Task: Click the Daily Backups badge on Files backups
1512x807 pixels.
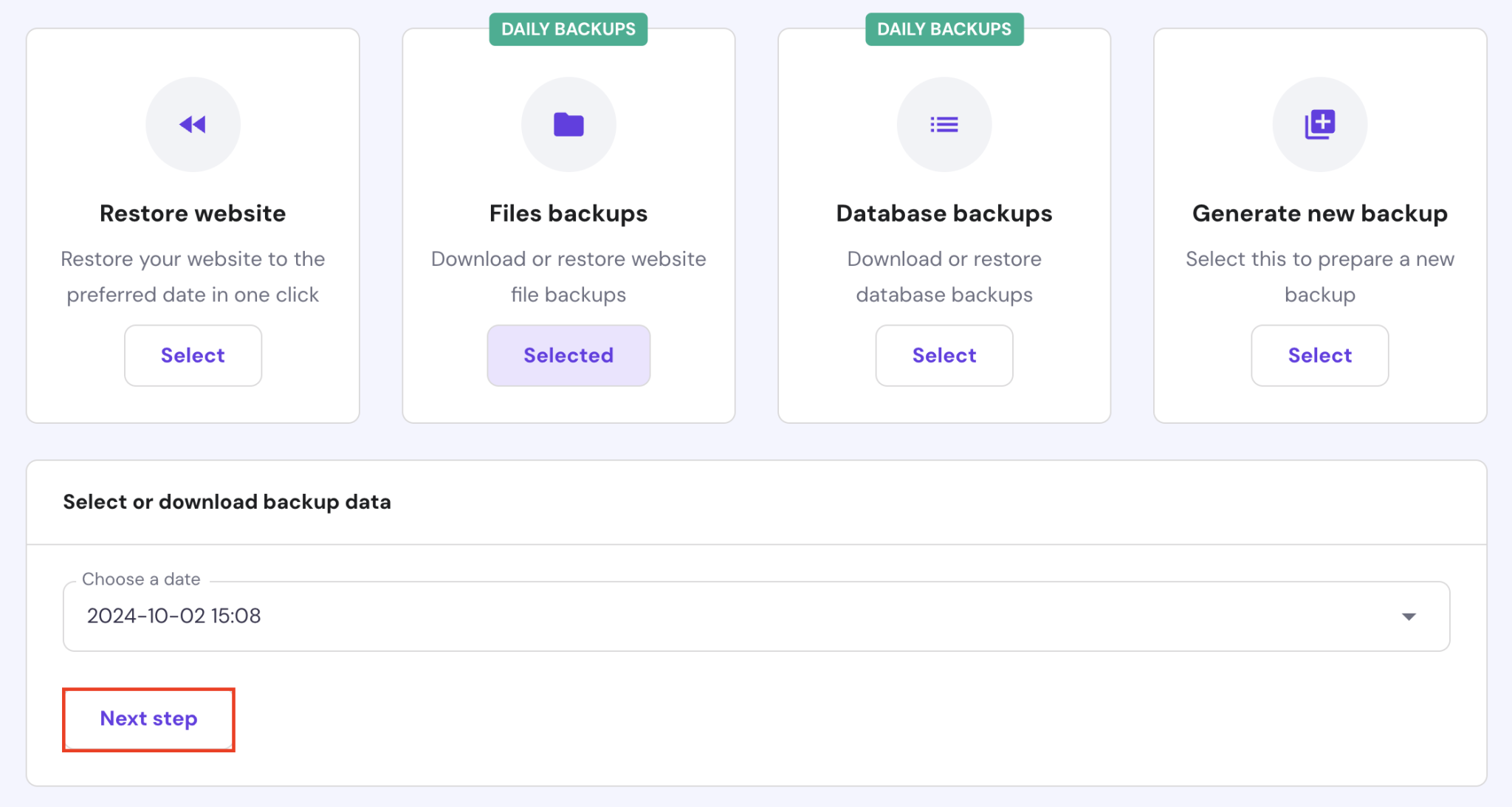Action: coord(568,30)
